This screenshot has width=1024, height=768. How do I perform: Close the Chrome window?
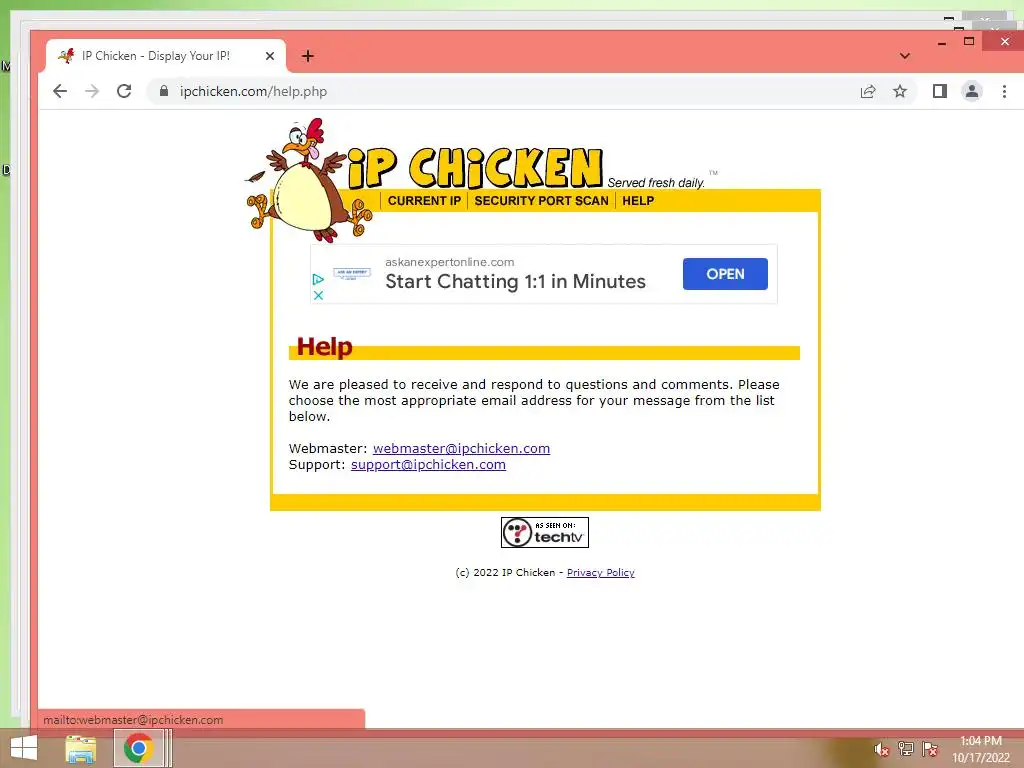coord(1004,42)
